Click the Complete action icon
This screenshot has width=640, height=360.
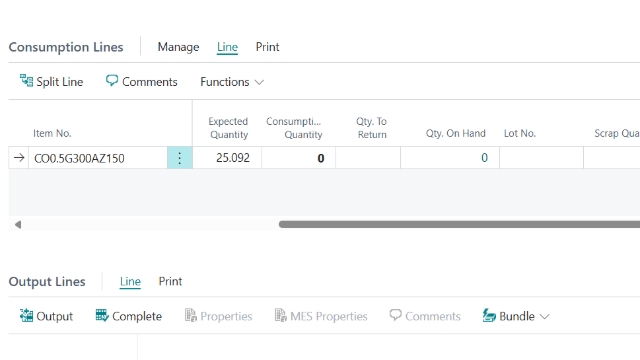coord(102,315)
